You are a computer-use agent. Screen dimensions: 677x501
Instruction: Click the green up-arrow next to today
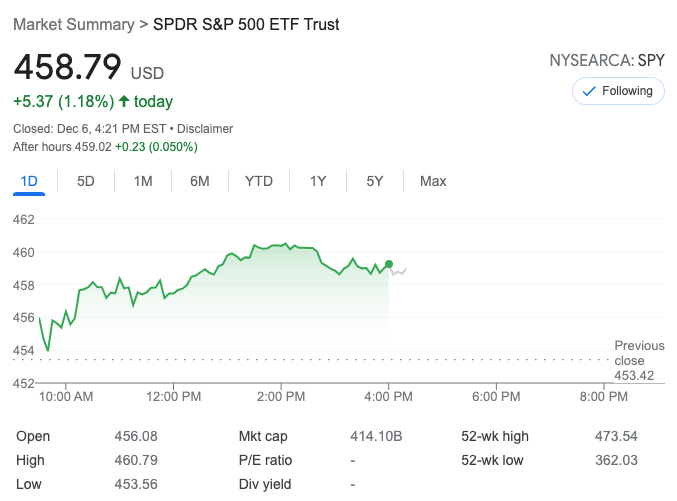click(124, 101)
